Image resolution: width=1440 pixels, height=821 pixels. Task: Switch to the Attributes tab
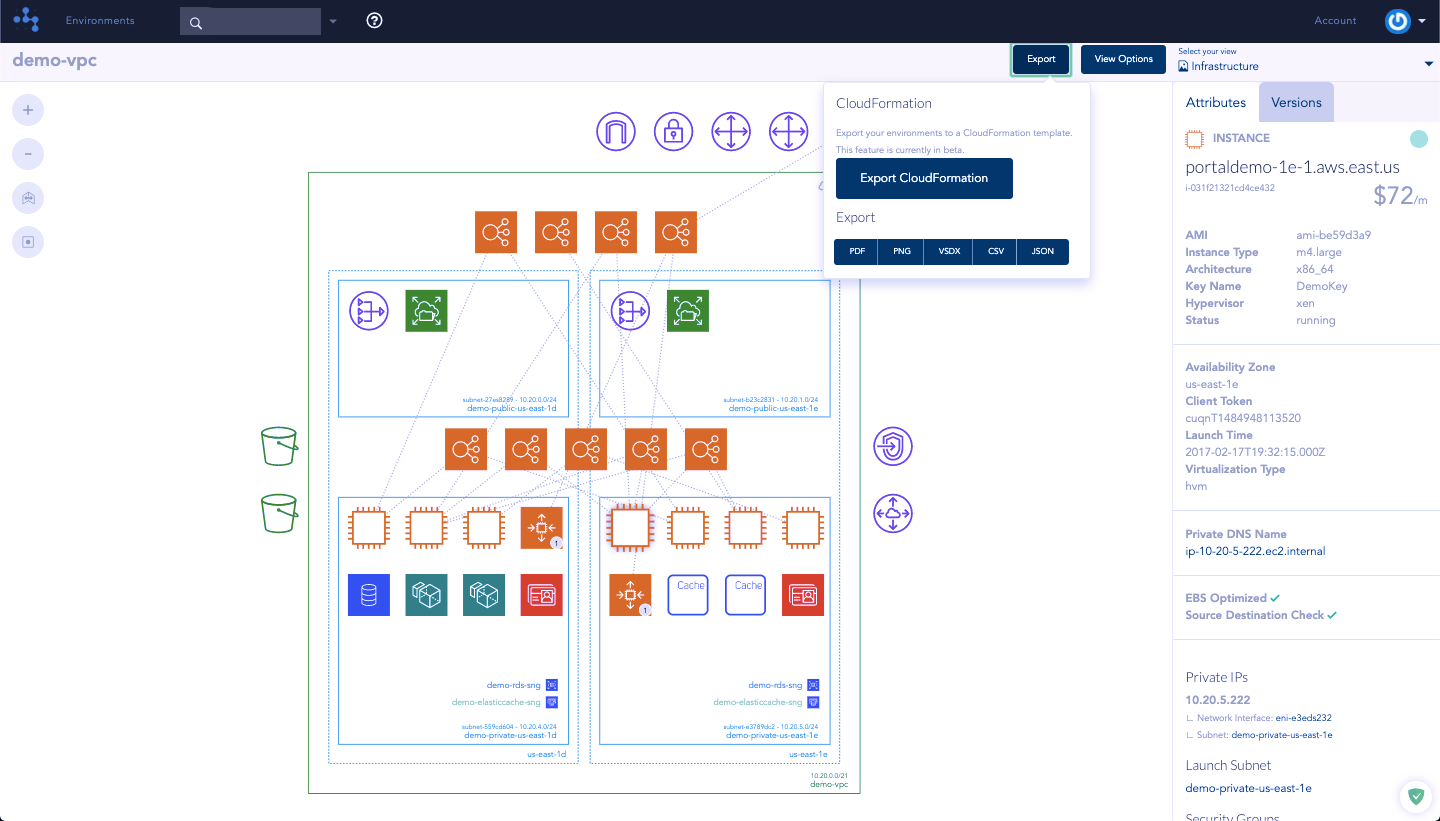(1215, 102)
